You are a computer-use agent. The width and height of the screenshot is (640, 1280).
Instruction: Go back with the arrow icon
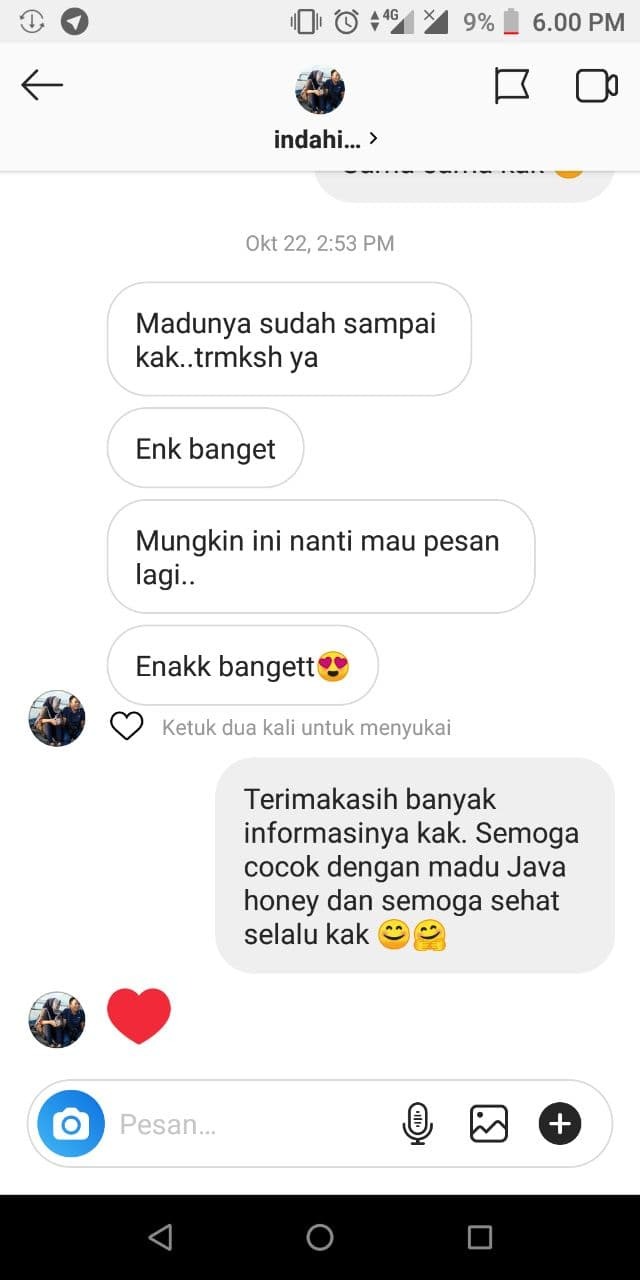coord(42,86)
